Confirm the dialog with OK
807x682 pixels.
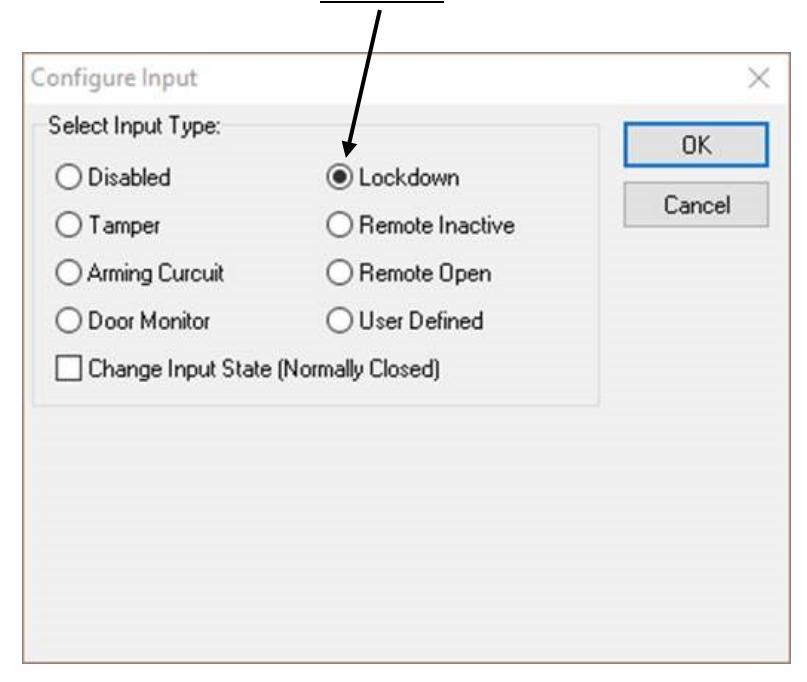point(696,145)
